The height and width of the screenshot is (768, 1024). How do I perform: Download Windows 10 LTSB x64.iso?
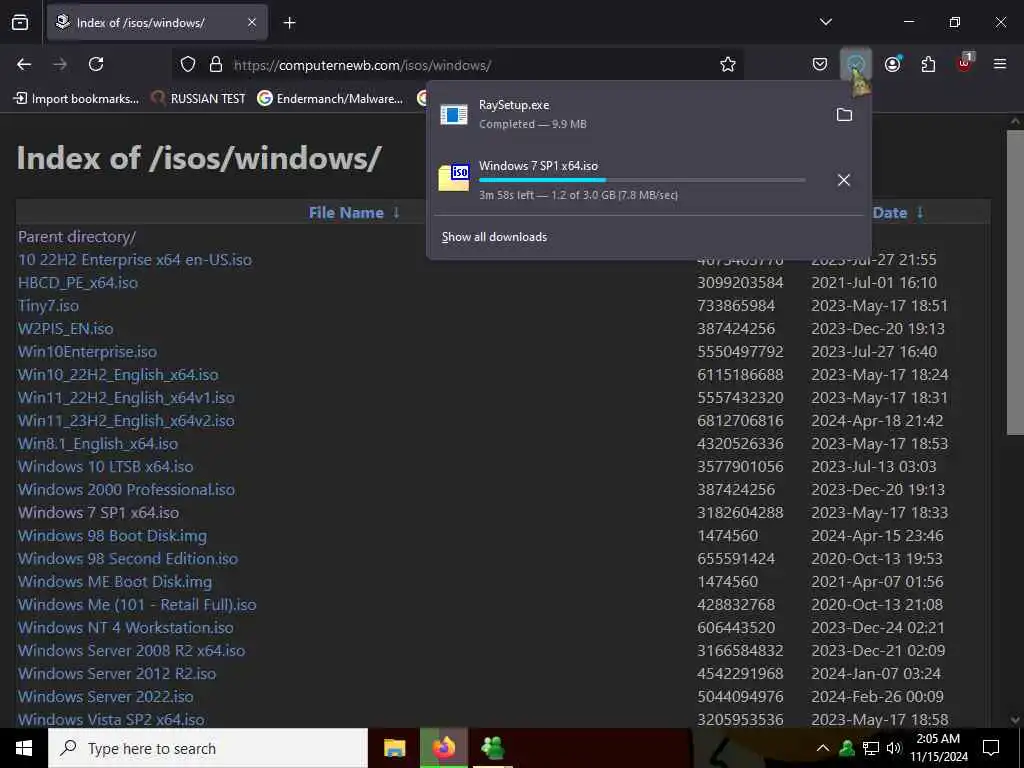tap(105, 466)
